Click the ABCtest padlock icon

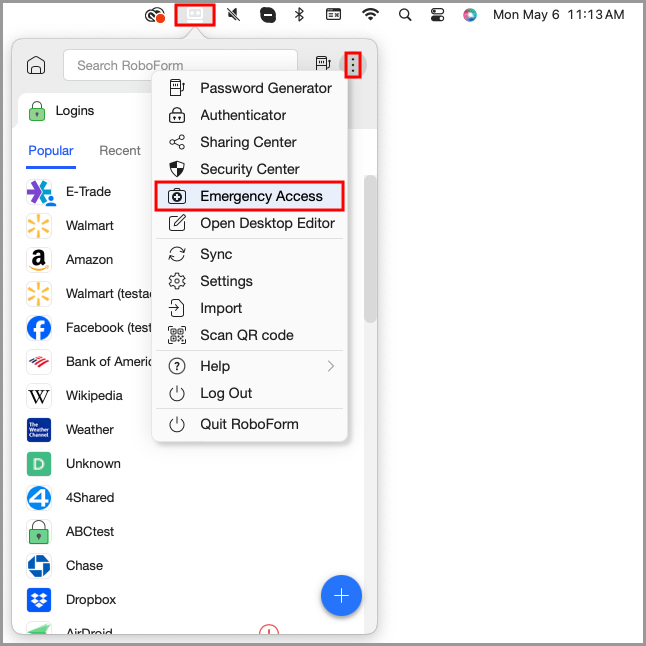[x=39, y=532]
